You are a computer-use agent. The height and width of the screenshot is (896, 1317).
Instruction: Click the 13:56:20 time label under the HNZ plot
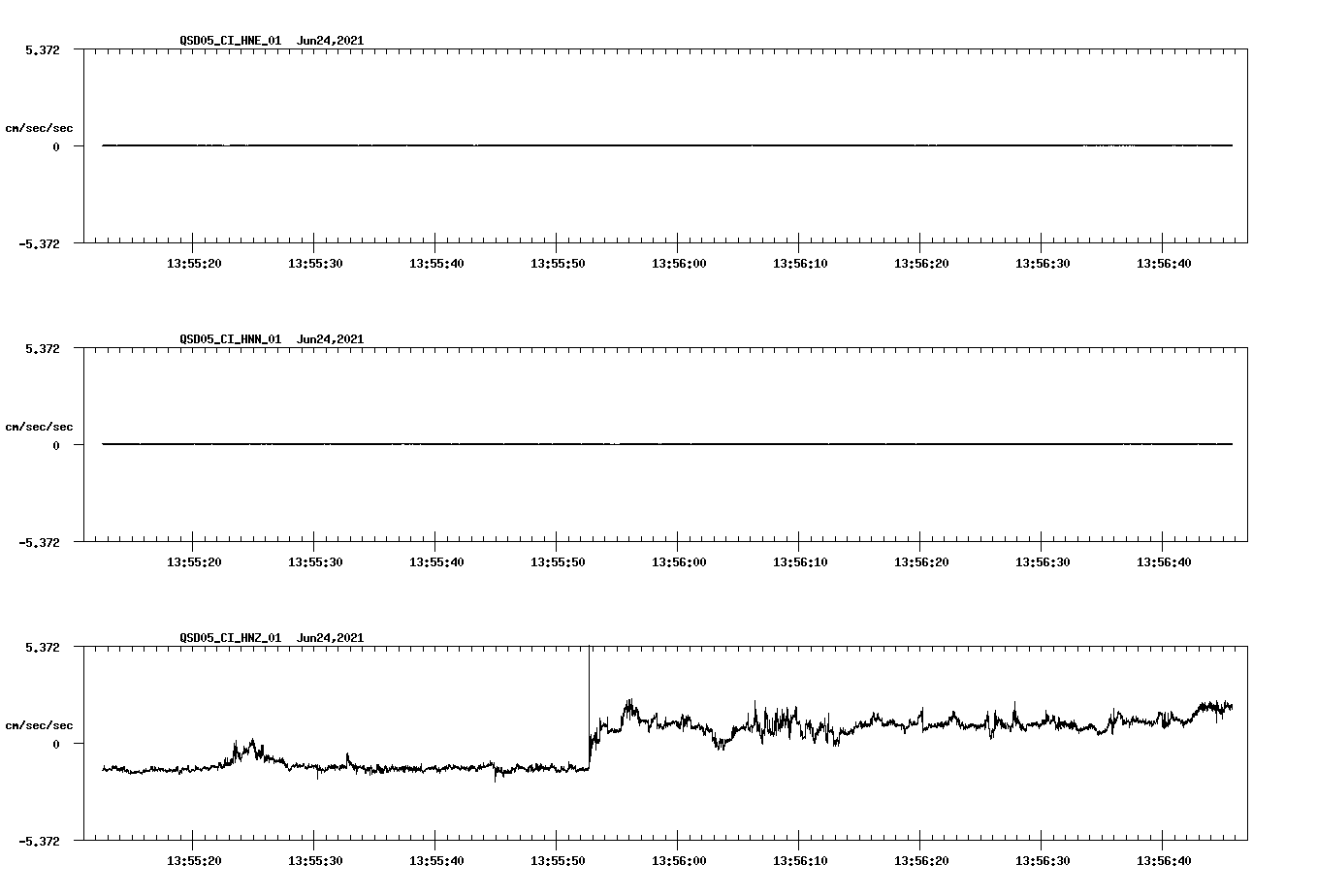[921, 860]
